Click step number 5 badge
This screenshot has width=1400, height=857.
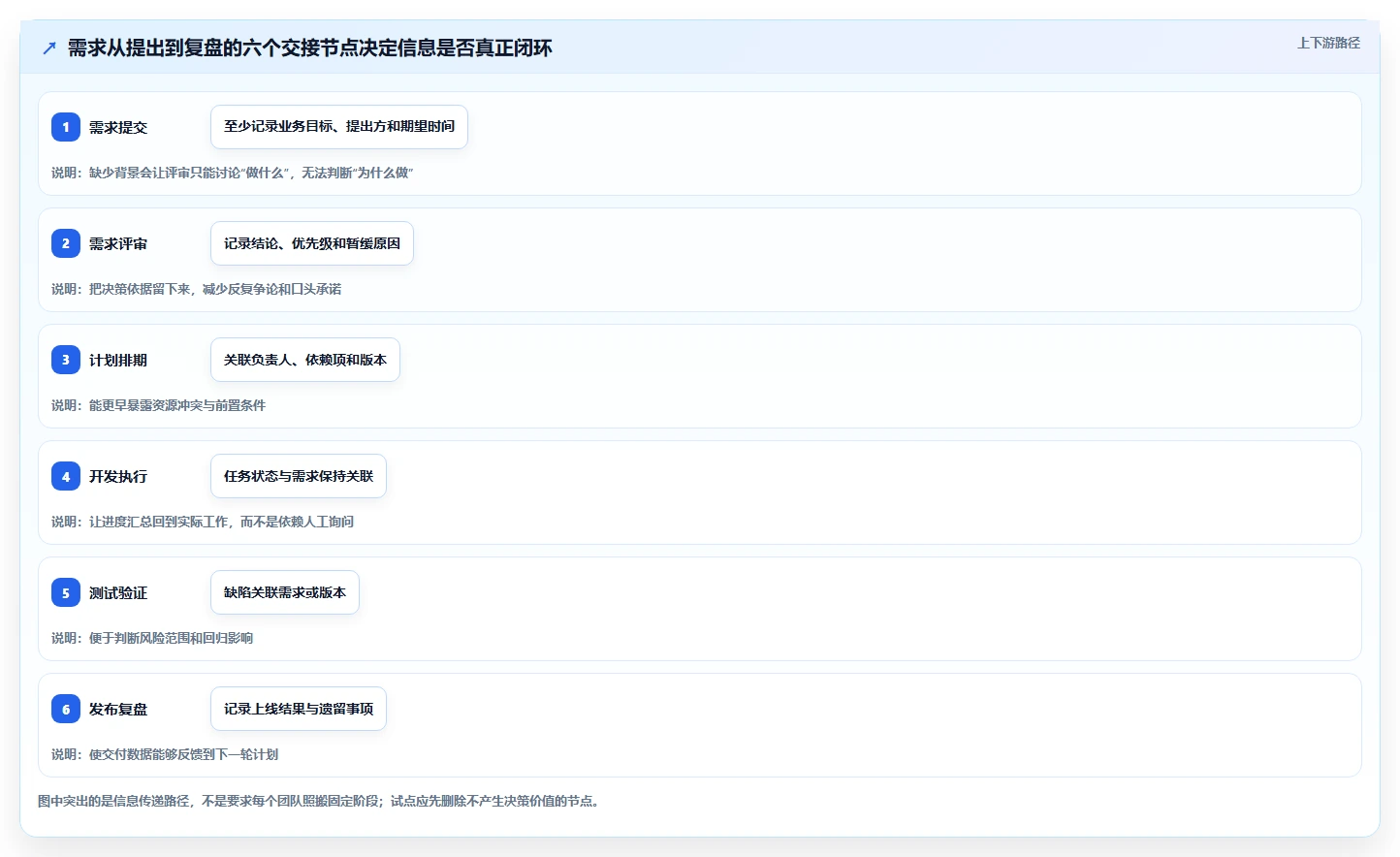[x=66, y=592]
